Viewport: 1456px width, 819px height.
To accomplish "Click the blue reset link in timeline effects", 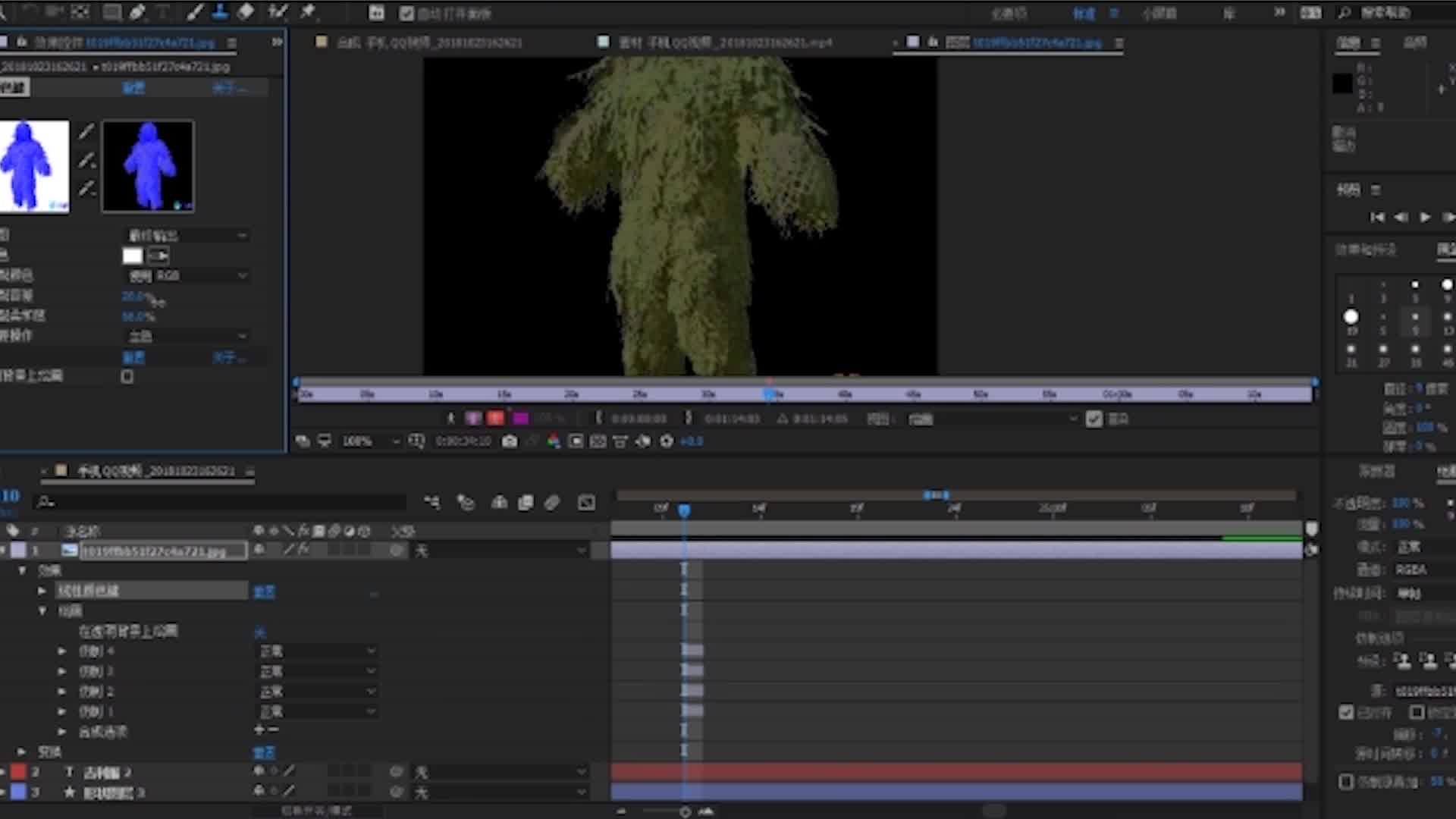I will pos(264,591).
